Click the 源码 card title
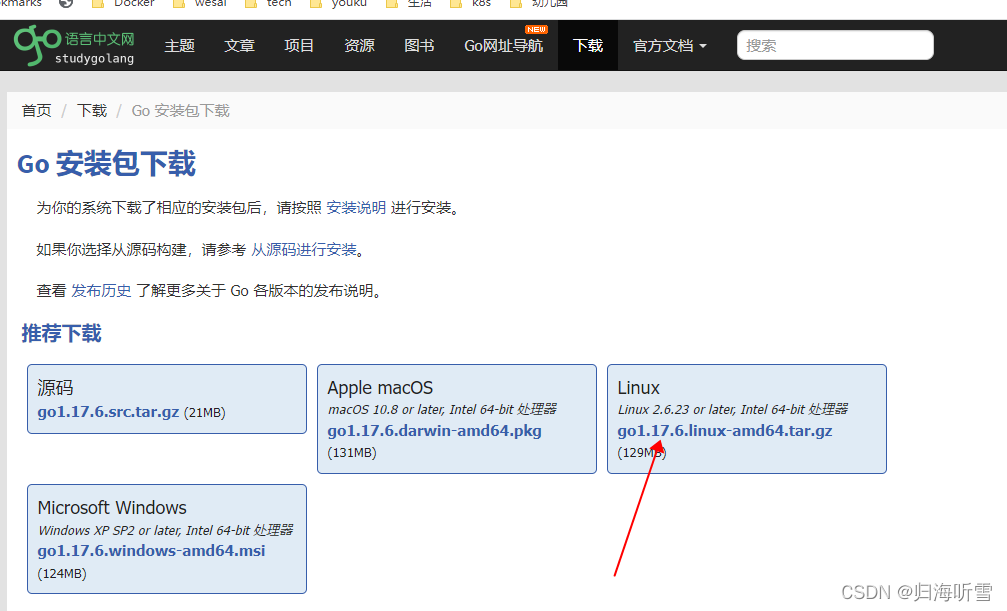The image size is (1007, 611). tap(55, 387)
